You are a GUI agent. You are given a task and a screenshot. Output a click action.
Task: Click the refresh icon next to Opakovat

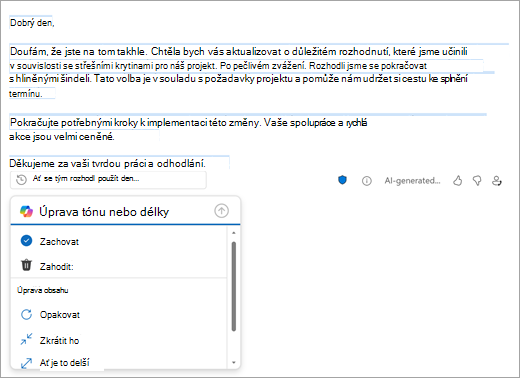pyautogui.click(x=26, y=314)
